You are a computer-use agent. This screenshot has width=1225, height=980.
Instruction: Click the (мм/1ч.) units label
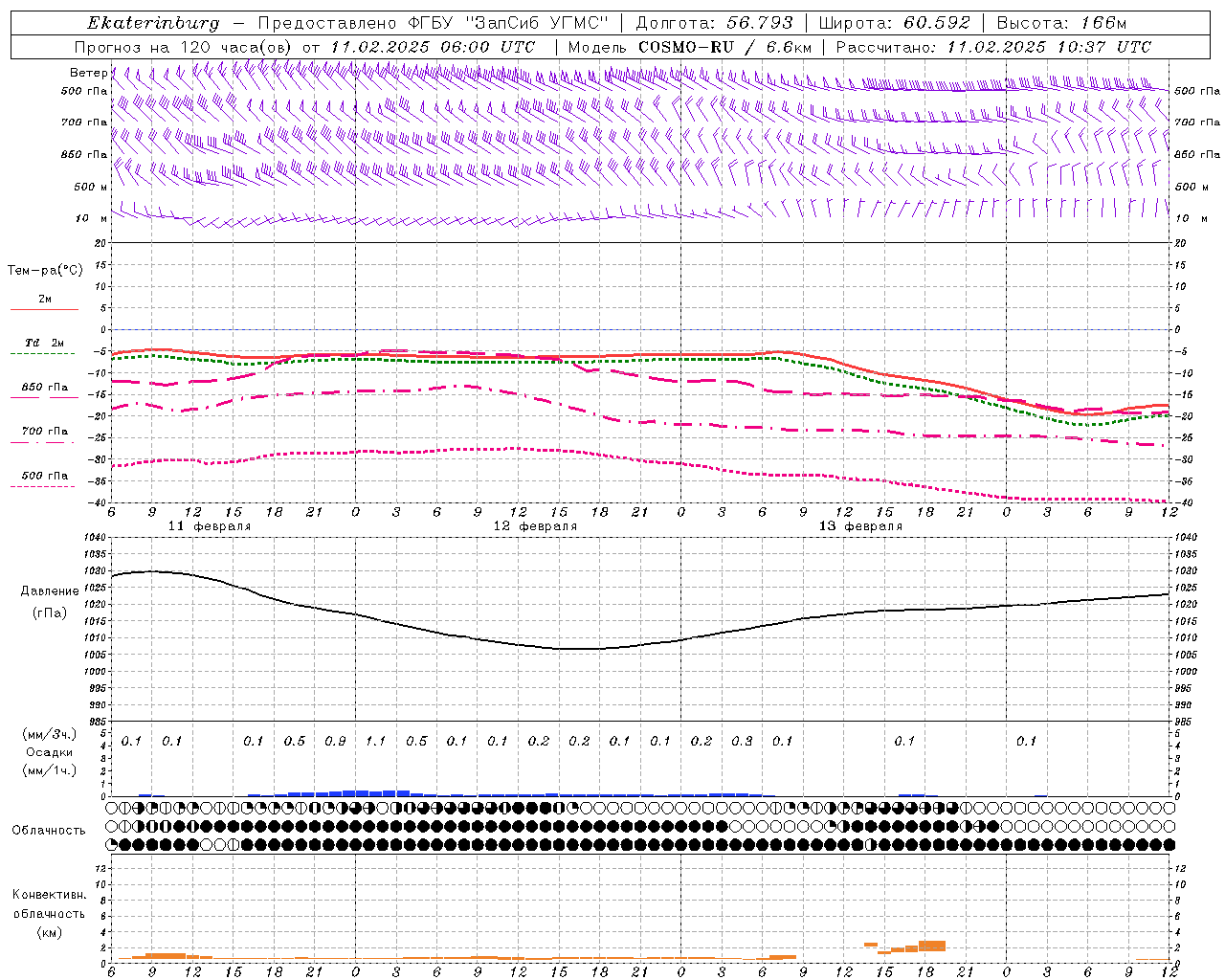coord(49,770)
